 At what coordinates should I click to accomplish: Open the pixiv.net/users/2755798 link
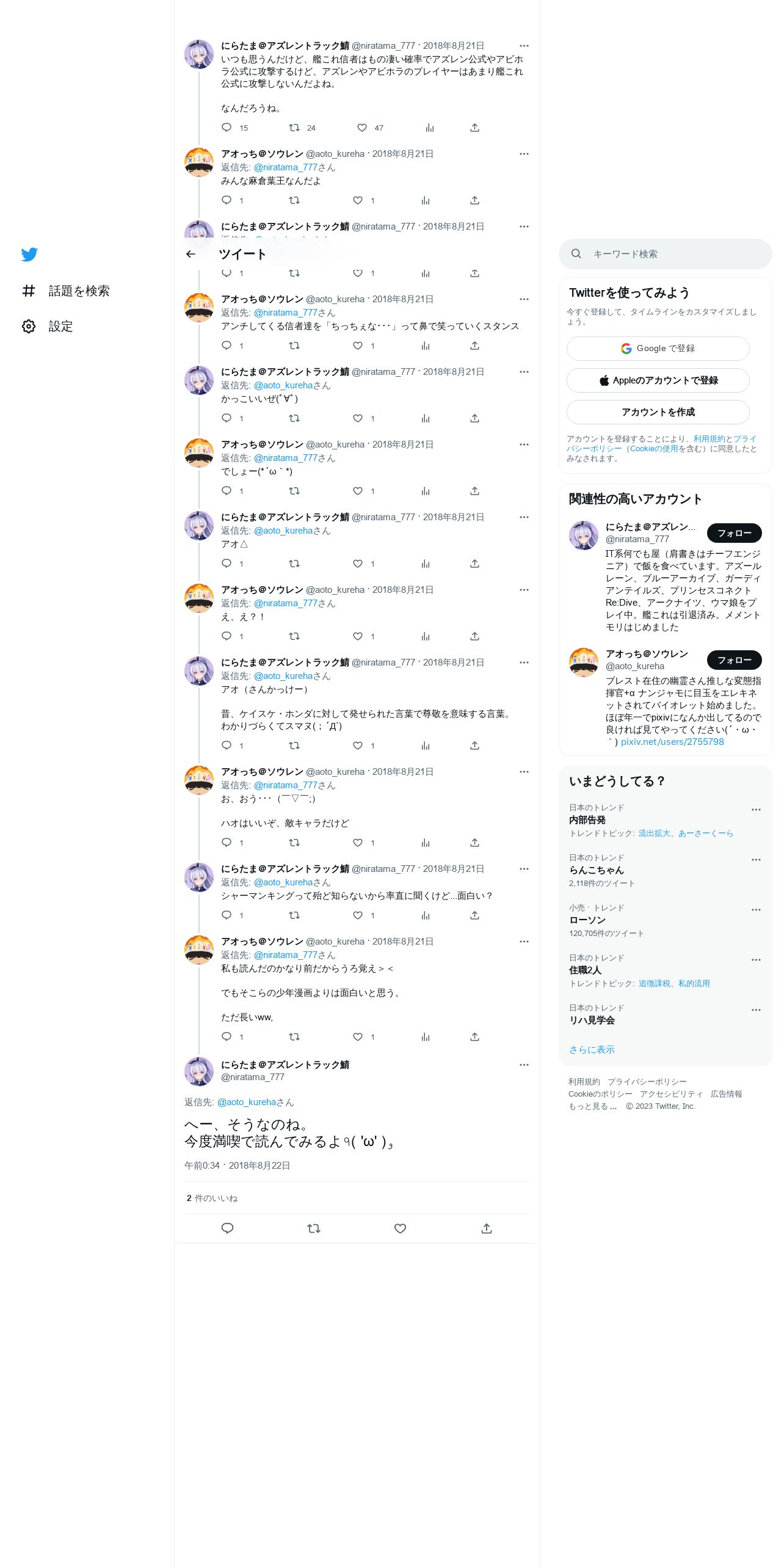pyautogui.click(x=672, y=742)
